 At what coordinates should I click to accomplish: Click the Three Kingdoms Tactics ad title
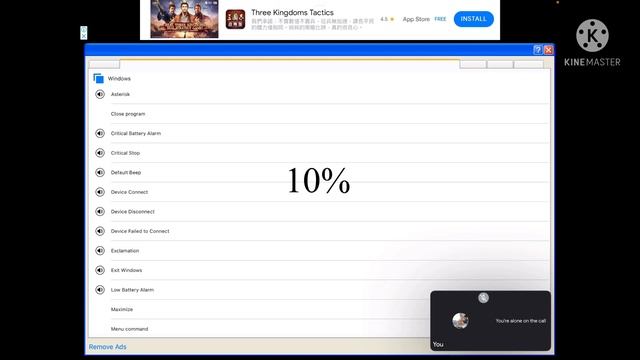[292, 13]
